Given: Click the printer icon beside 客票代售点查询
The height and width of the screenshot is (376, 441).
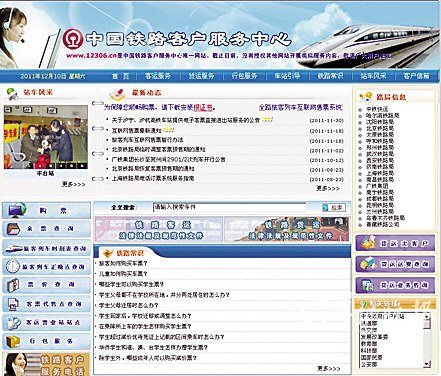Looking at the screenshot, I should [x=14, y=304].
